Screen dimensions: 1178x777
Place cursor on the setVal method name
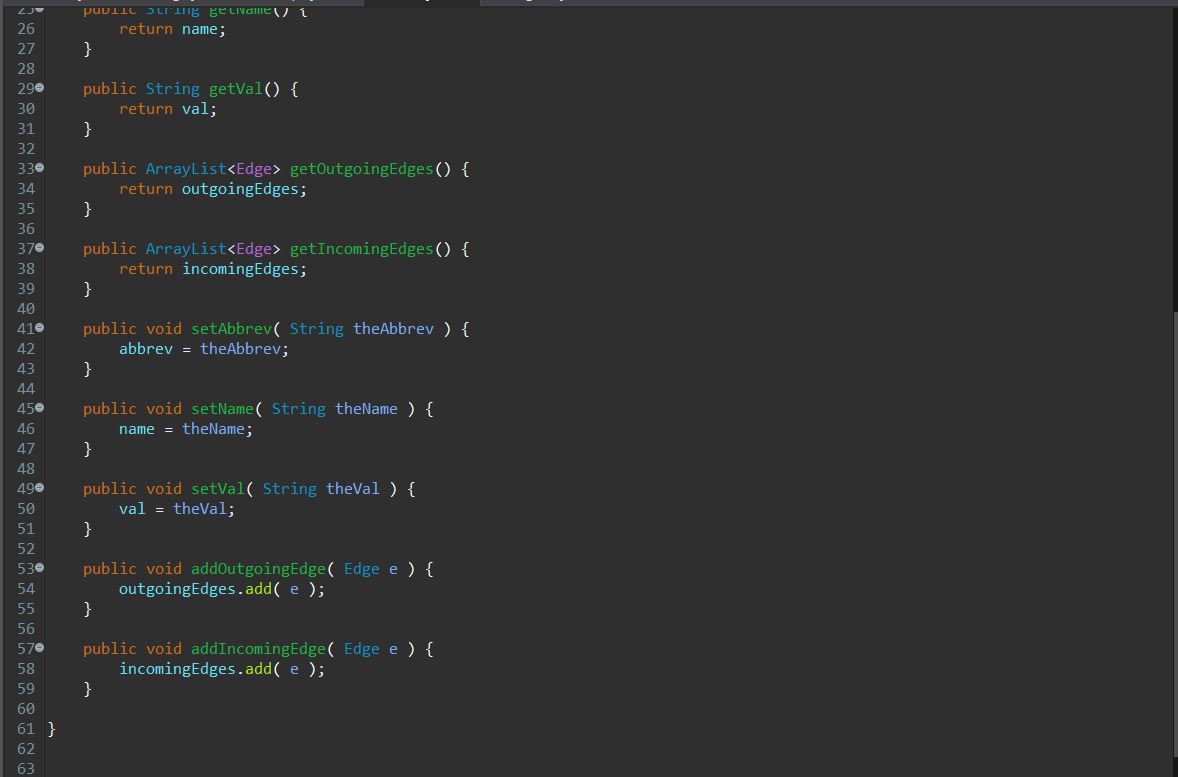pyautogui.click(x=218, y=488)
